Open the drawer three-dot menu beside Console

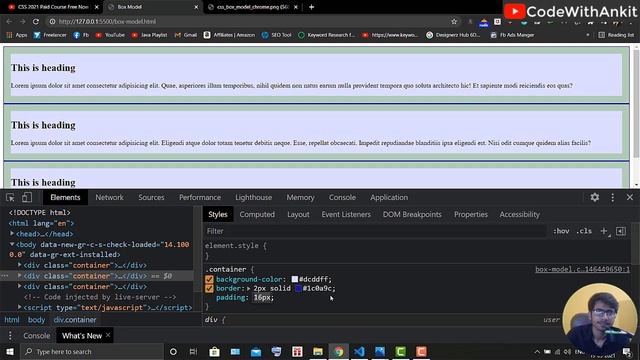pos(10,336)
